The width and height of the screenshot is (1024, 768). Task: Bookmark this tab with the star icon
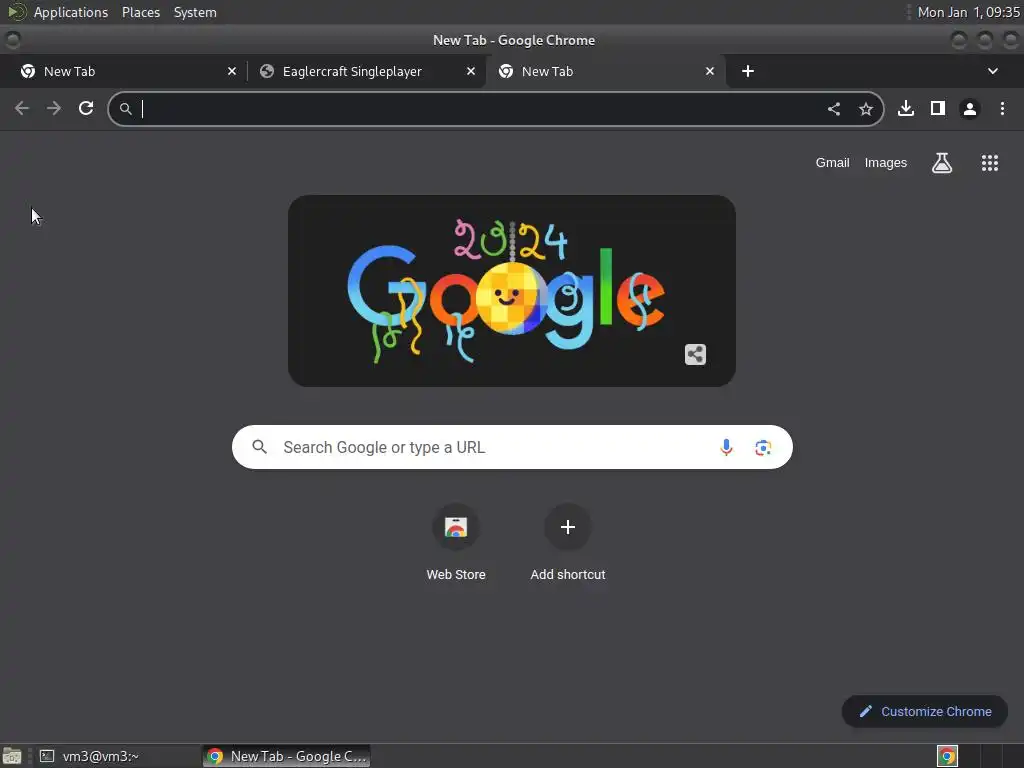pos(866,109)
